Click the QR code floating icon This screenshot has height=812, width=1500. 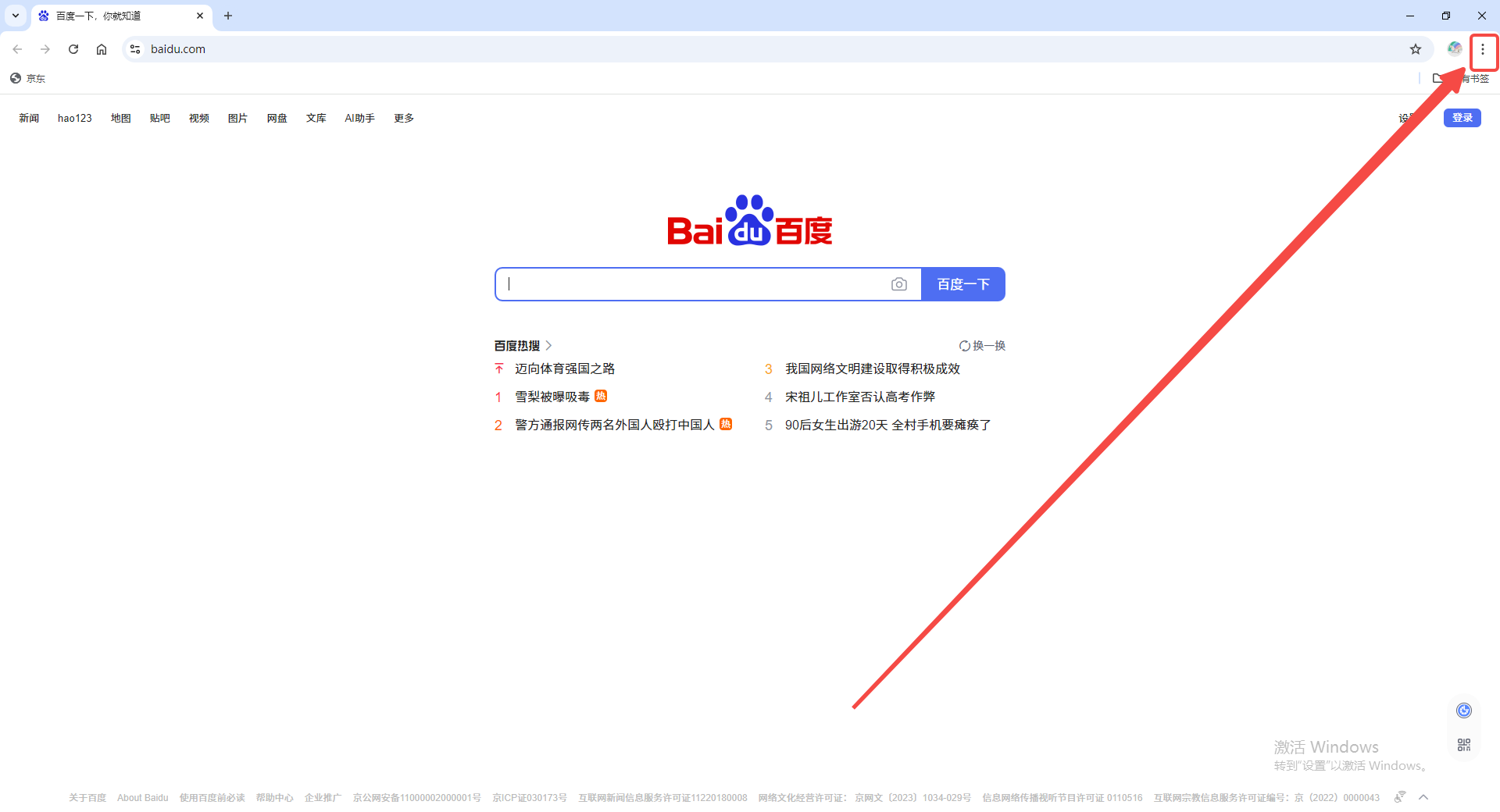(x=1464, y=745)
